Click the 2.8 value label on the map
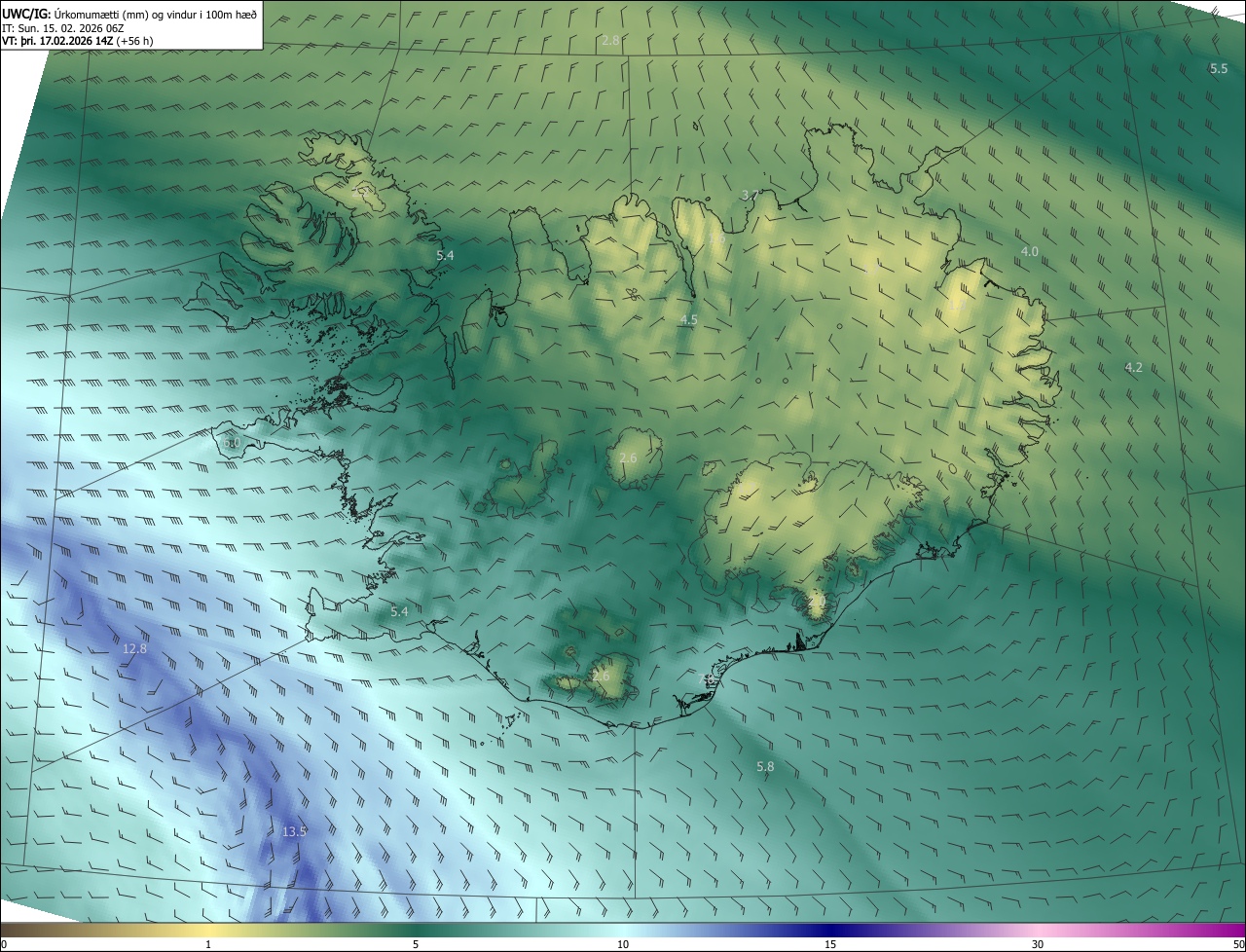This screenshot has height=952, width=1246. click(x=610, y=41)
